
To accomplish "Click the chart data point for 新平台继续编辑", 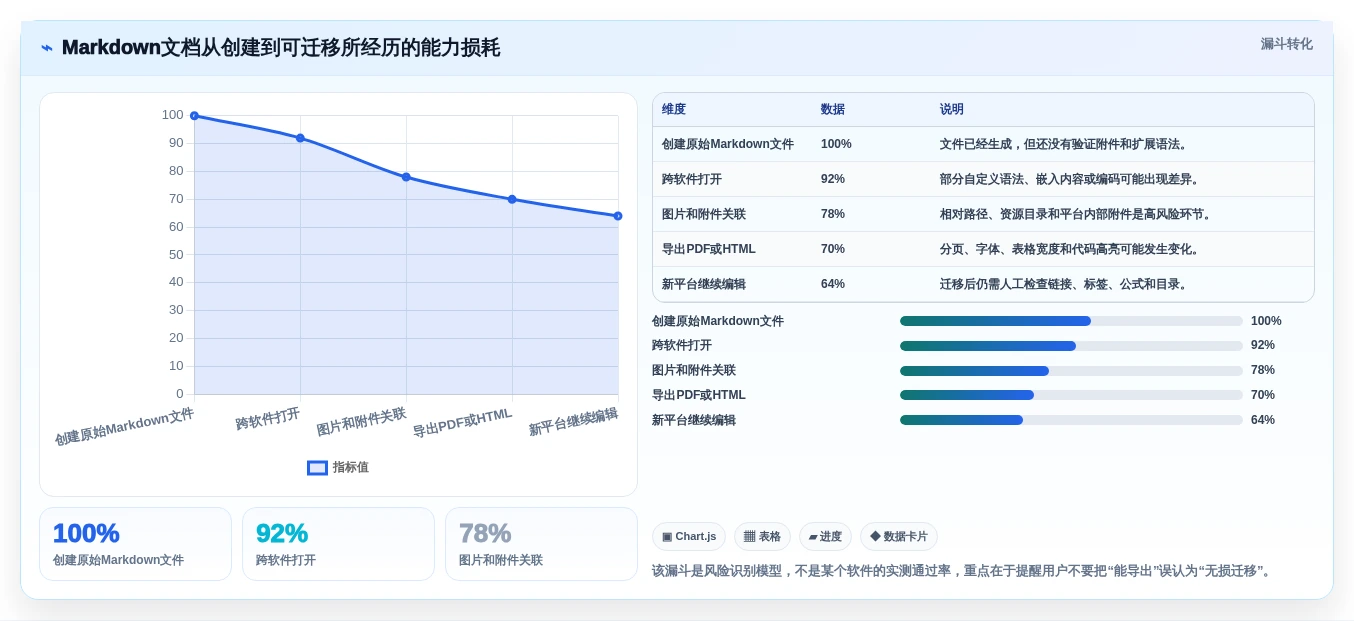I will [618, 216].
